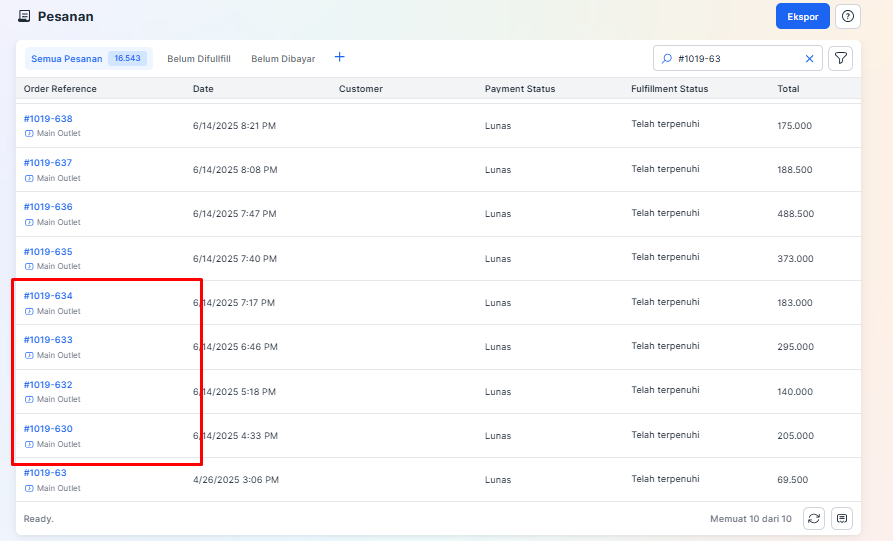Click the outlet icon under order #1019-637
Viewport: 893px width, 541px height.
click(29, 178)
